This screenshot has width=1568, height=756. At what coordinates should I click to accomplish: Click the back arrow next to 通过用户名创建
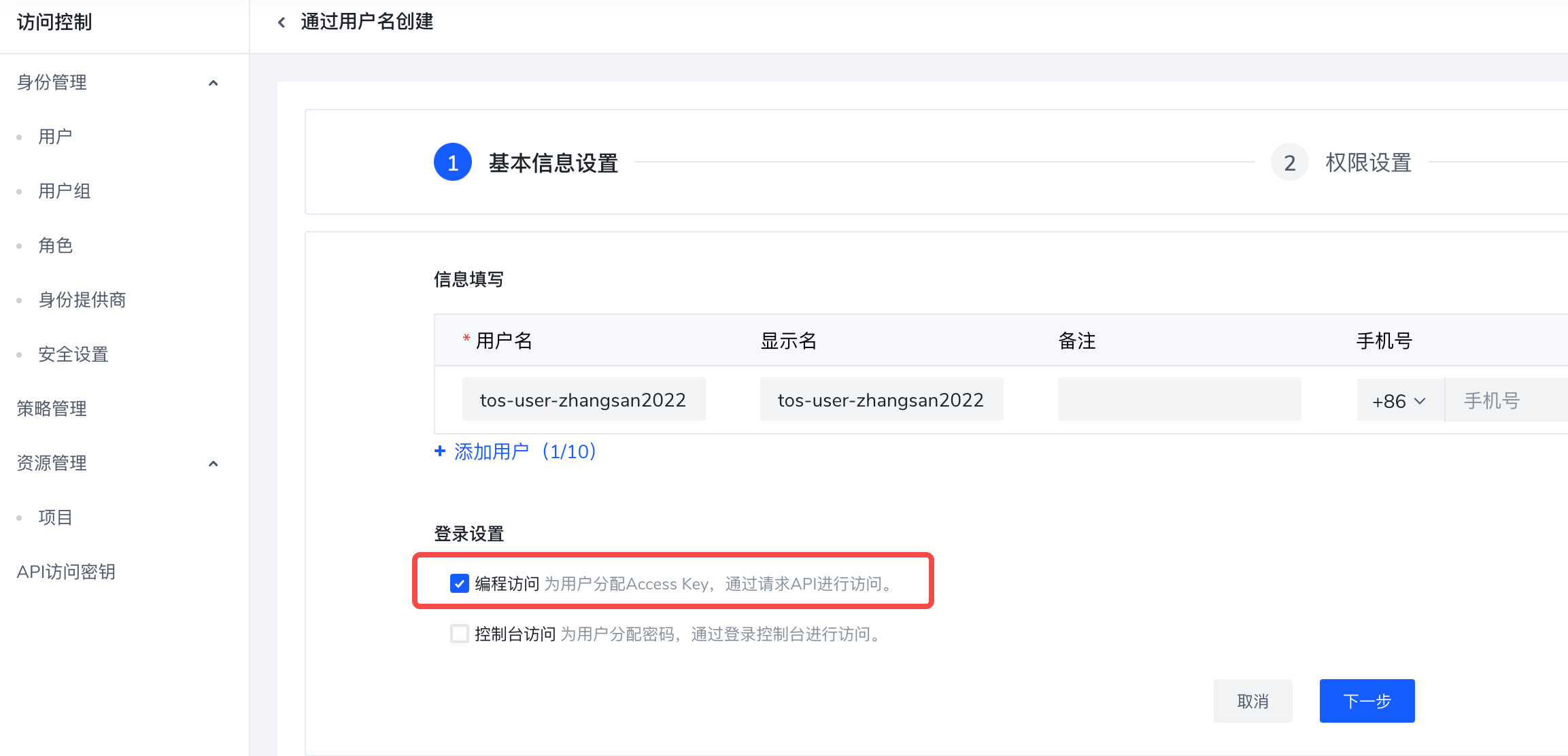[x=282, y=22]
